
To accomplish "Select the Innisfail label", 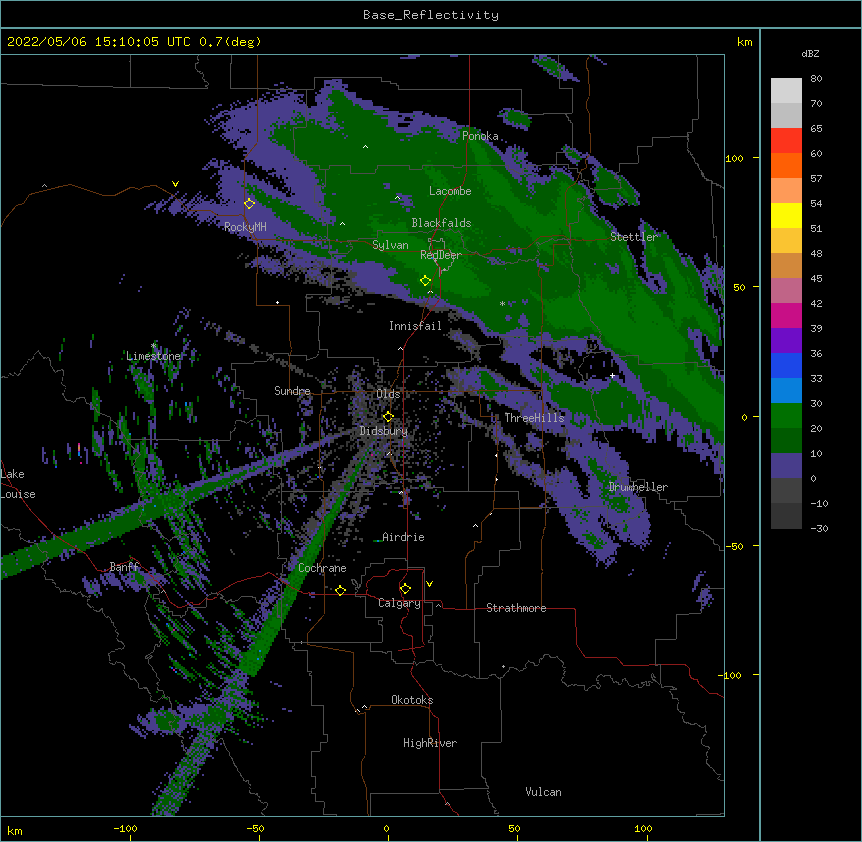I will (415, 326).
